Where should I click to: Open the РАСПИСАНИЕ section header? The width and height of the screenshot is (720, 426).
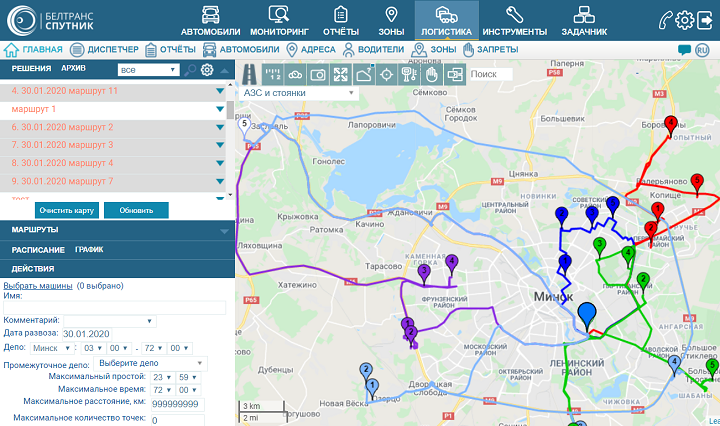38,250
